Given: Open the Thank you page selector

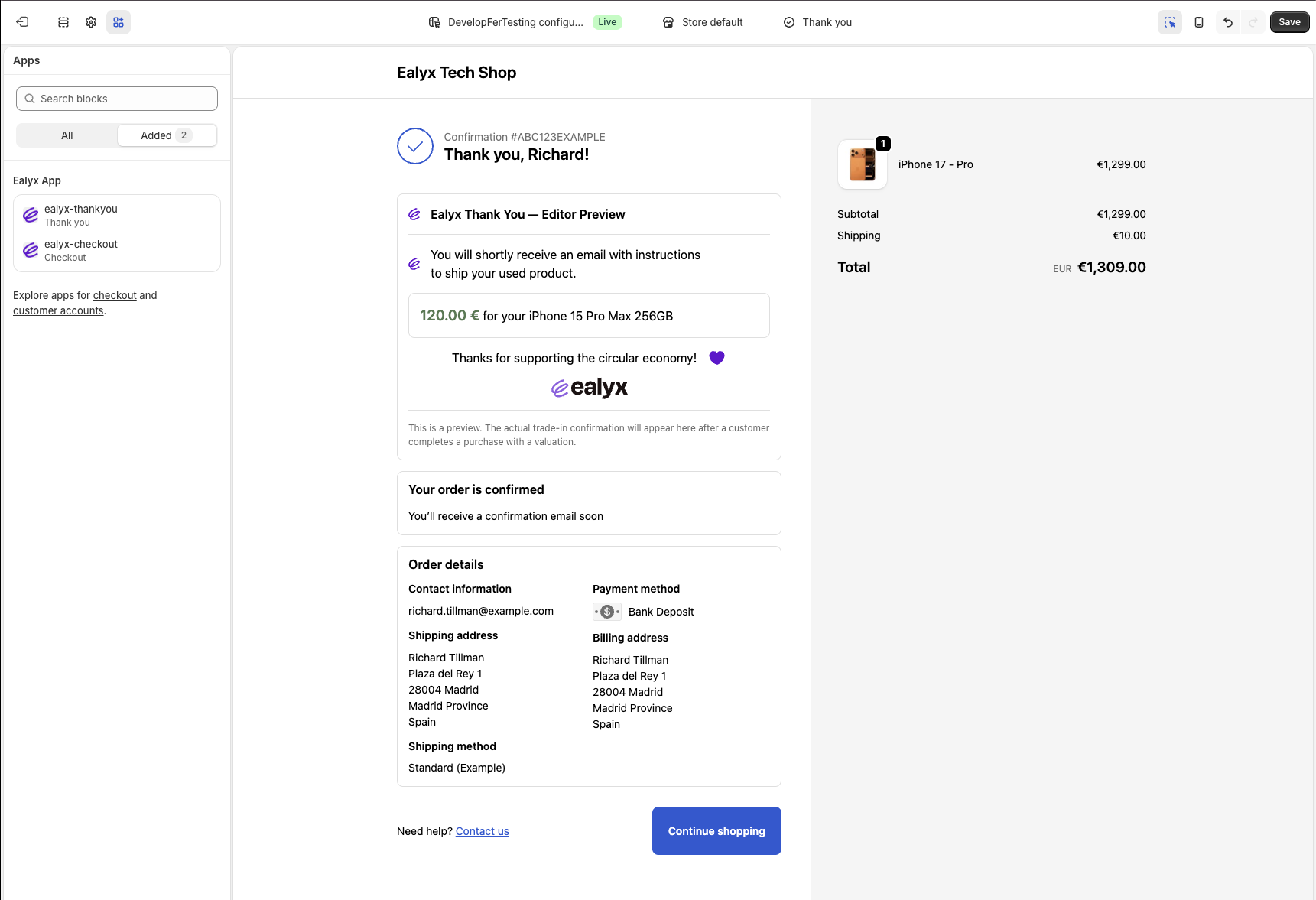Looking at the screenshot, I should [817, 22].
